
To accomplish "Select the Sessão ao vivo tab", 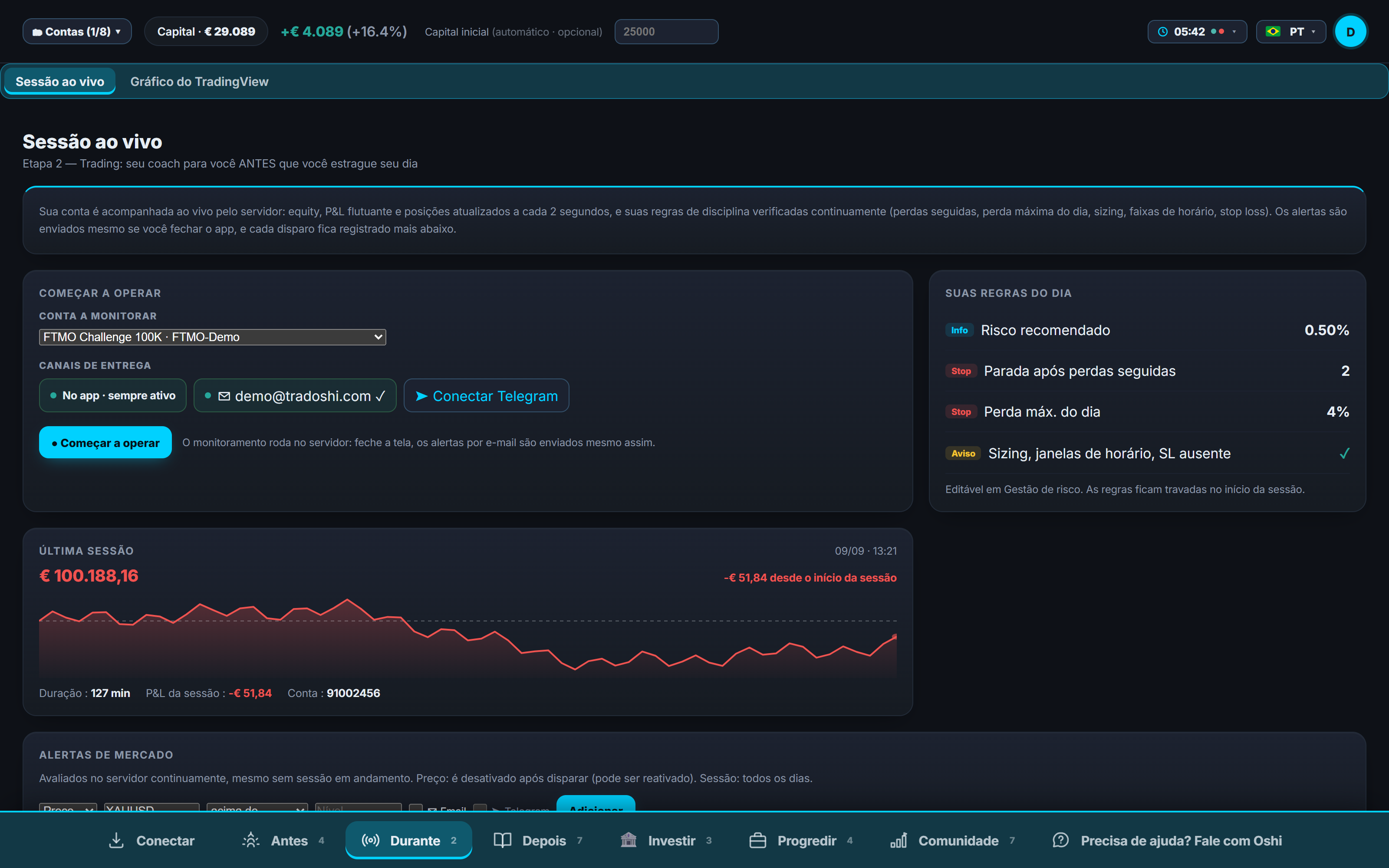I will [x=60, y=82].
